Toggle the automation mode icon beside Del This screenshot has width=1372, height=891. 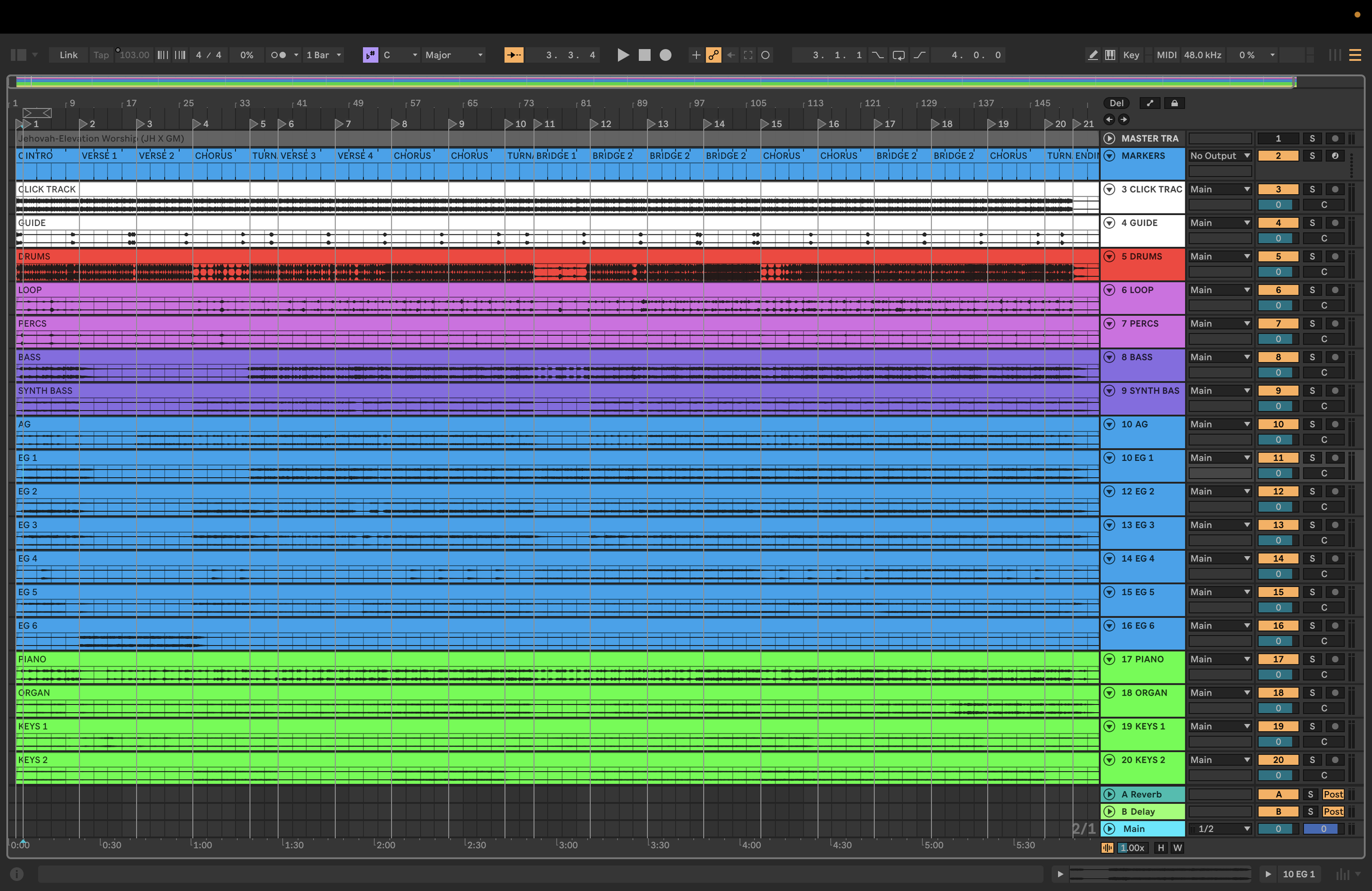tap(1150, 103)
